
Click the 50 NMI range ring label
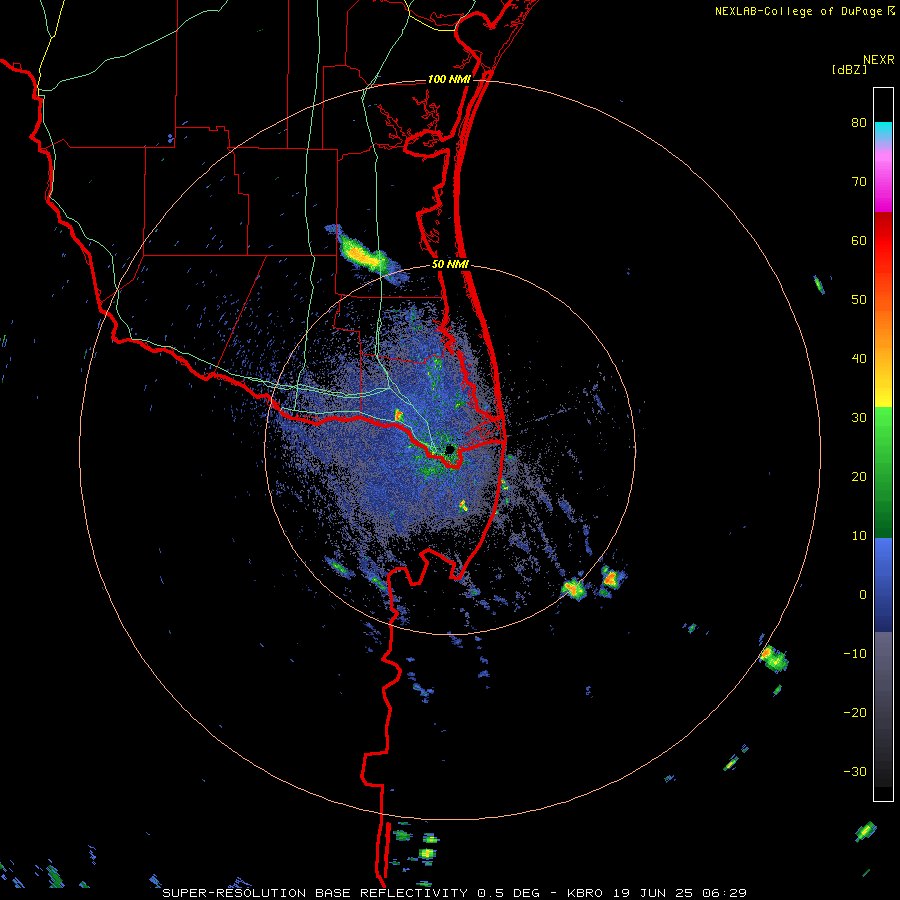451,265
